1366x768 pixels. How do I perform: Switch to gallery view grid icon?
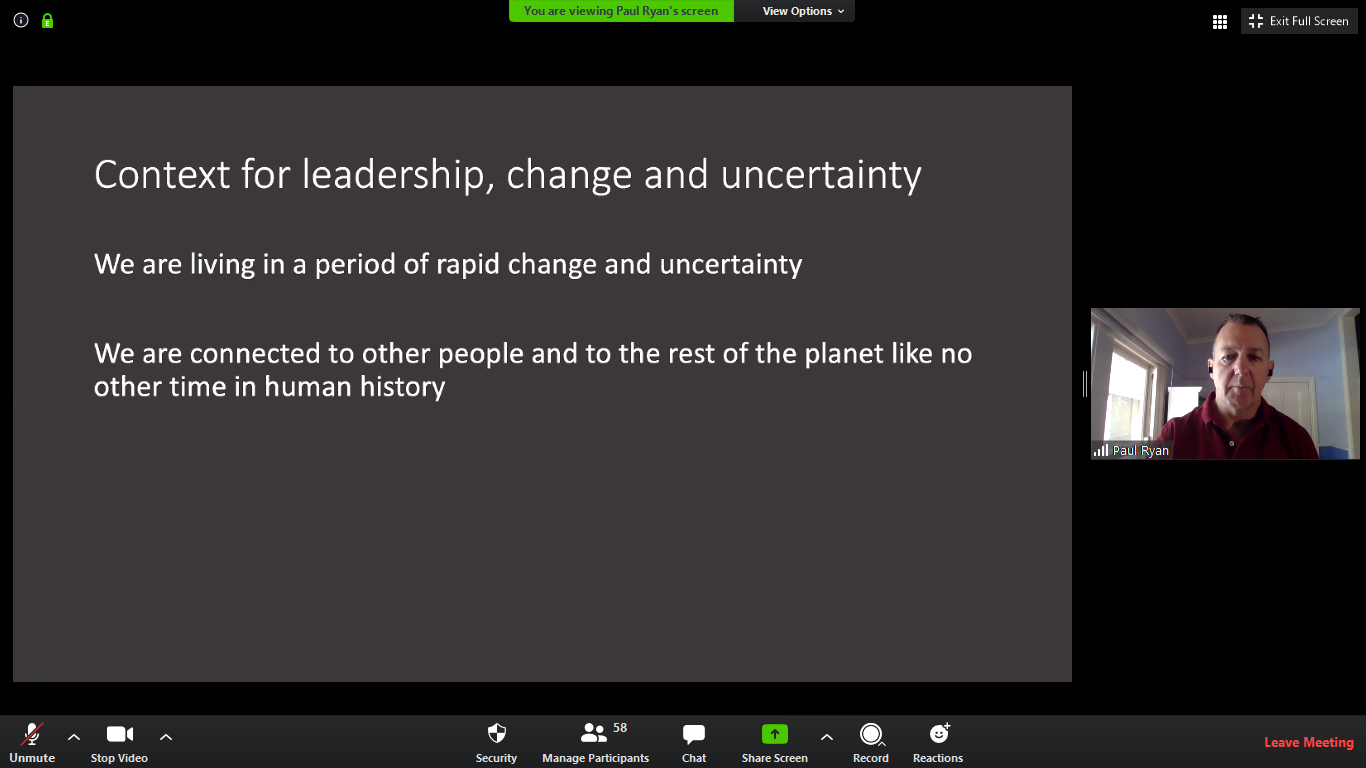pyautogui.click(x=1220, y=21)
